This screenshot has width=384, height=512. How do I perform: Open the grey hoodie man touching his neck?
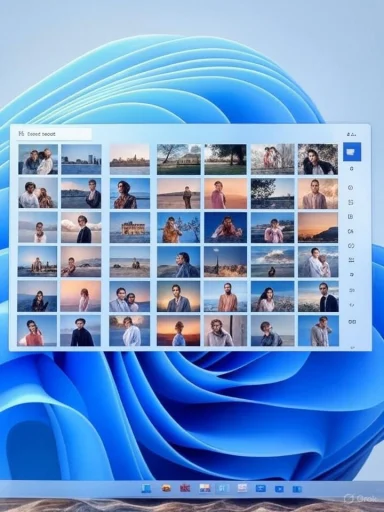tap(318, 331)
